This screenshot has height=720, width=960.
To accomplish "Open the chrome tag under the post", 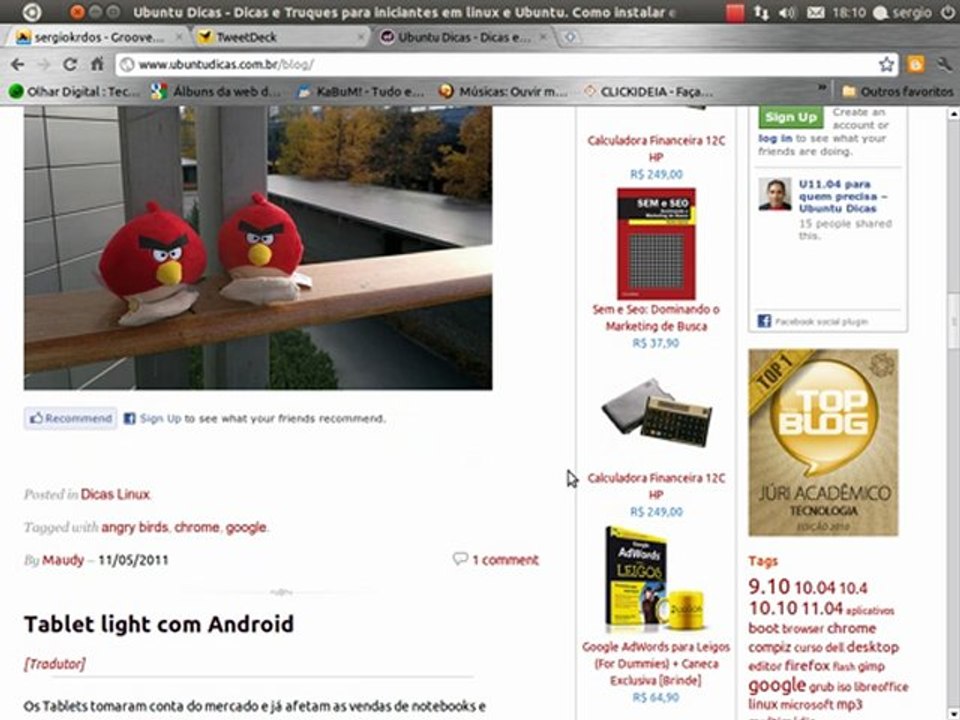I will [197, 527].
